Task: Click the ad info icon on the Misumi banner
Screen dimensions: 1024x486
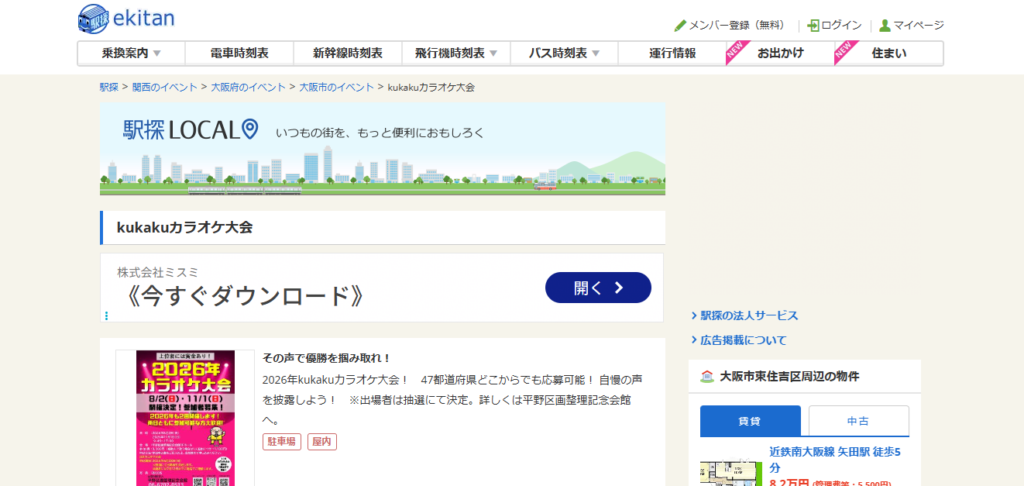Action: [107, 316]
